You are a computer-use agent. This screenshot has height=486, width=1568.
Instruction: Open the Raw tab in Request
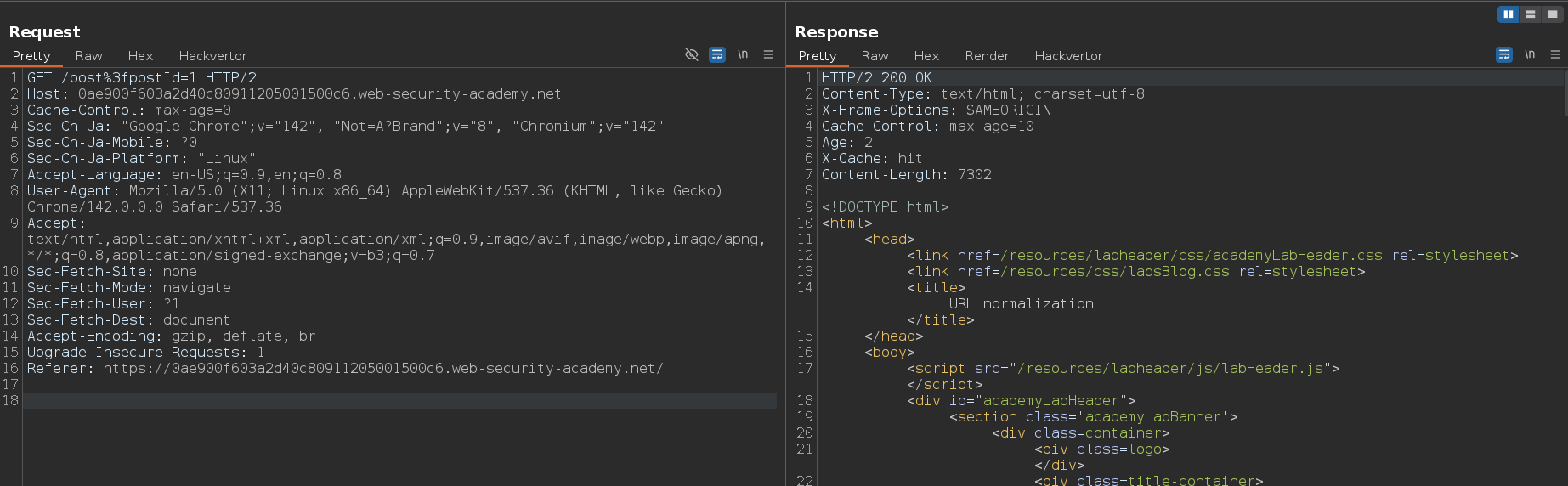[x=88, y=56]
